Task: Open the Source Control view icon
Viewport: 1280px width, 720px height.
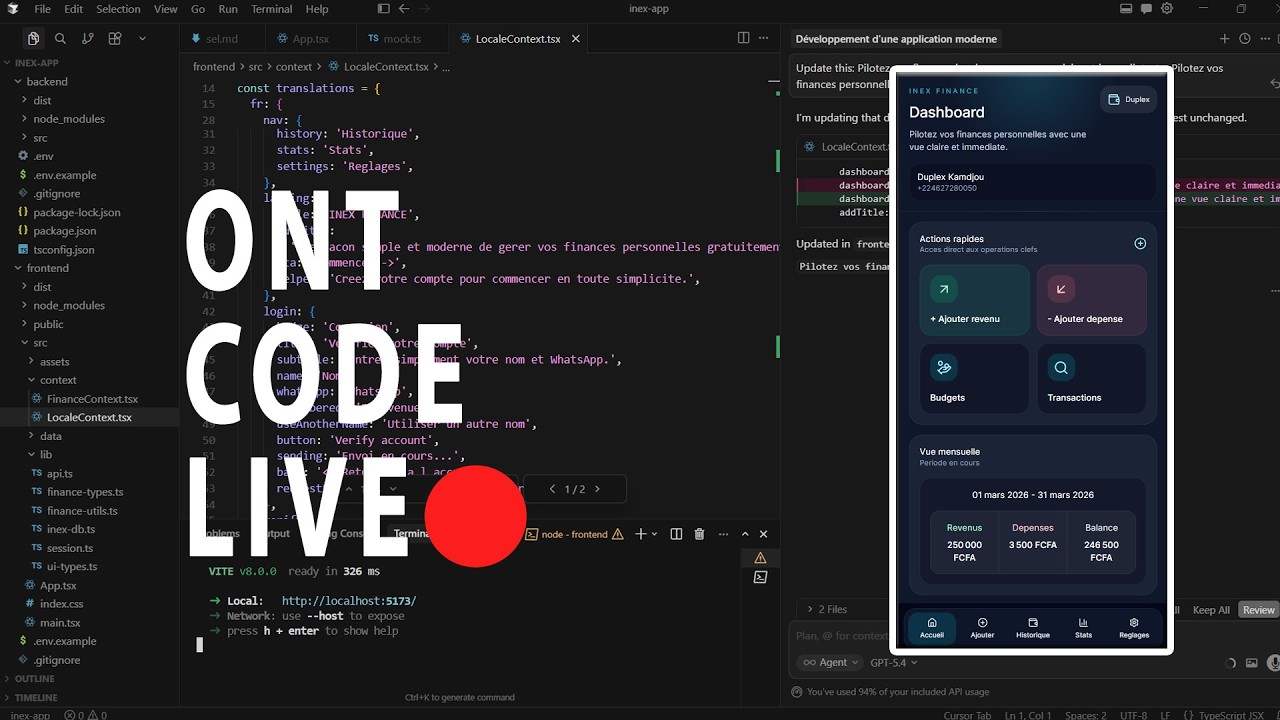Action: click(87, 38)
